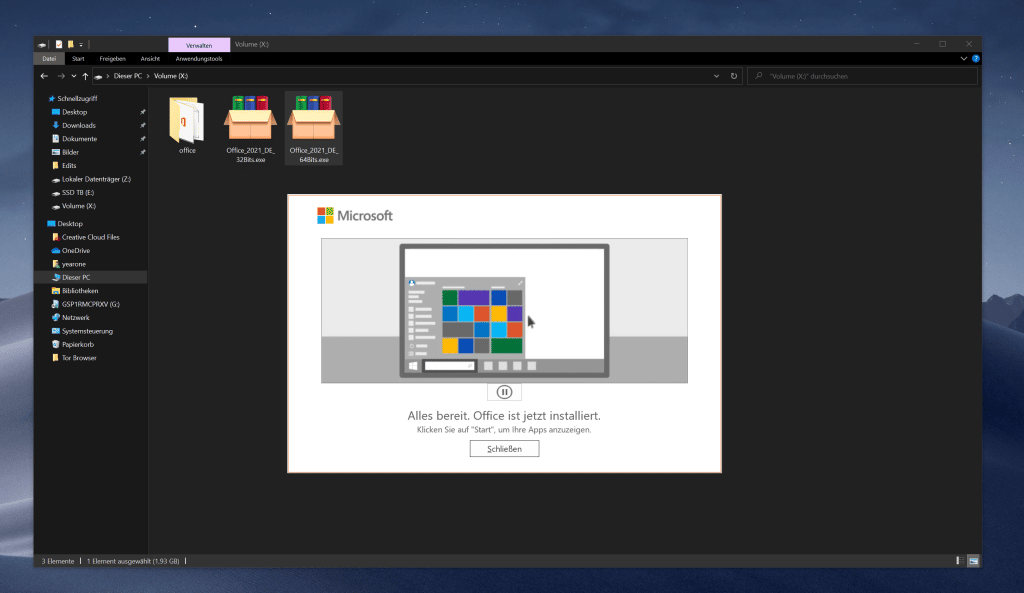Image resolution: width=1024 pixels, height=593 pixels.
Task: Go up one folder level
Action: pyautogui.click(x=85, y=76)
